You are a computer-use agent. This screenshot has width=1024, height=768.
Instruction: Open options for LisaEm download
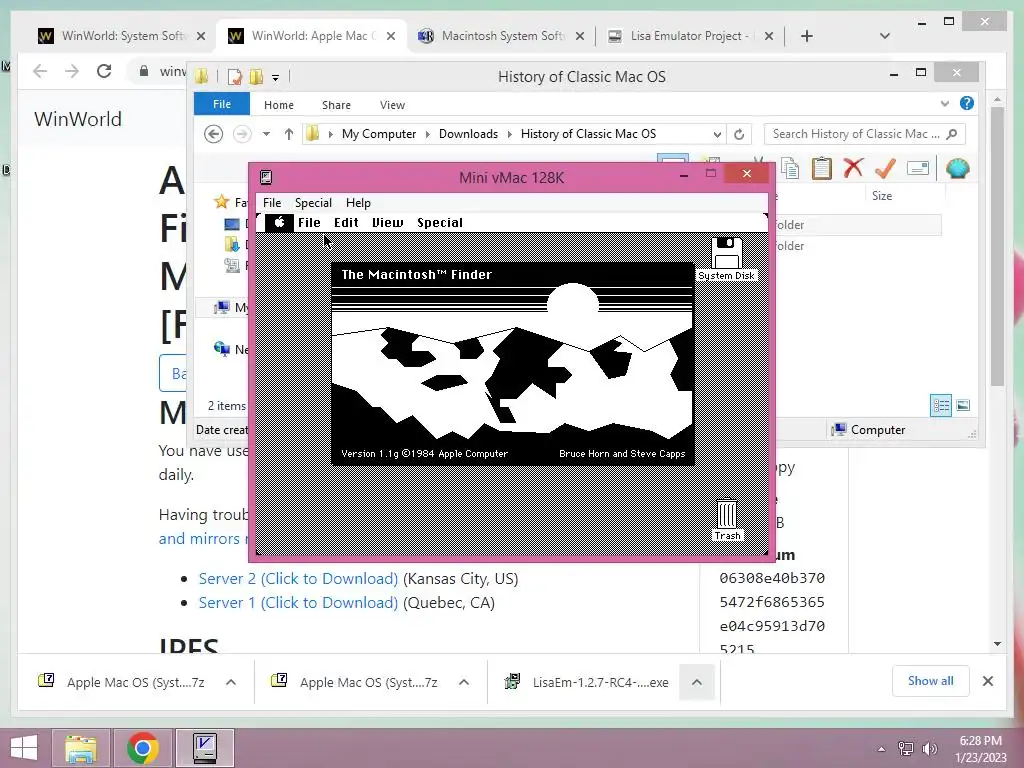click(697, 682)
